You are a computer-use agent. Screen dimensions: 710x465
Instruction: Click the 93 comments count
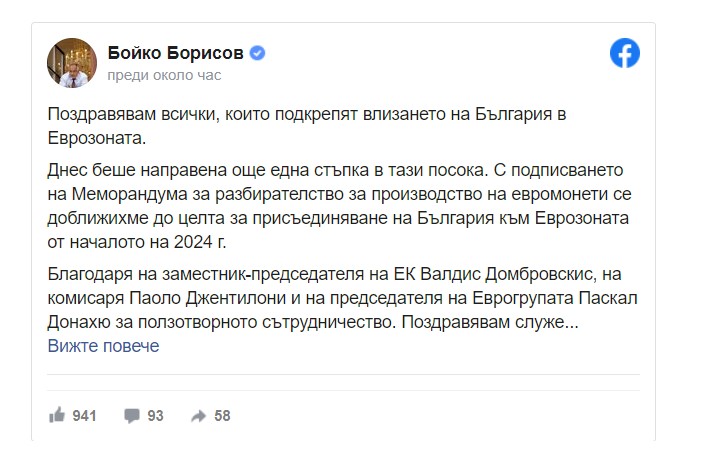click(155, 415)
